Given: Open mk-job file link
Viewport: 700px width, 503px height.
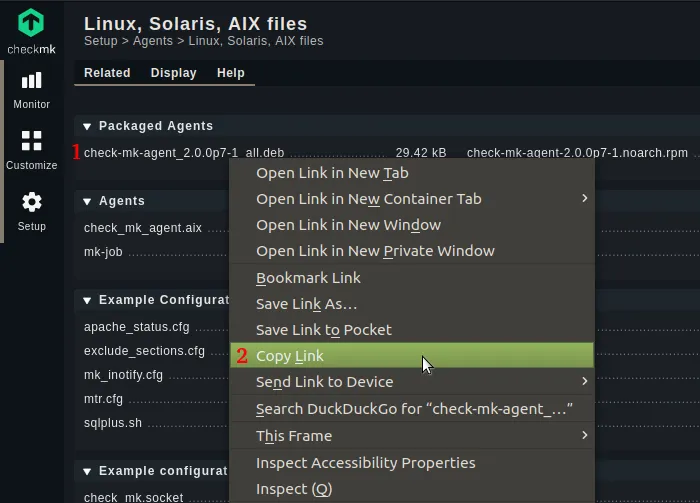Looking at the screenshot, I should [x=103, y=252].
